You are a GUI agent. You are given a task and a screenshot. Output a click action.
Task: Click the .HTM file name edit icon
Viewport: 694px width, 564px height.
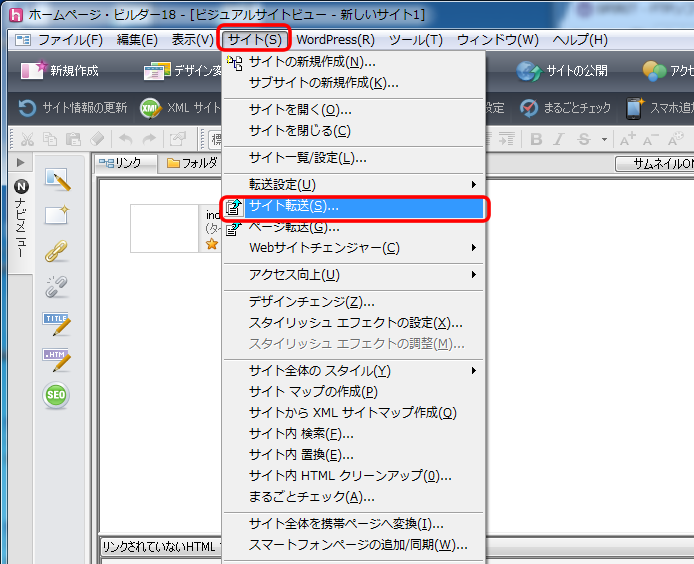[57, 360]
